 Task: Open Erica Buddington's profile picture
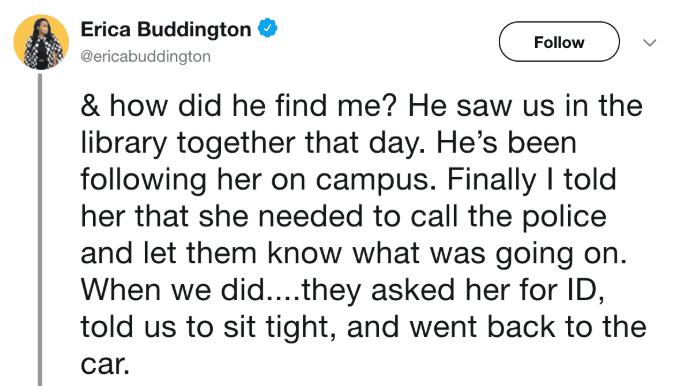[41, 42]
